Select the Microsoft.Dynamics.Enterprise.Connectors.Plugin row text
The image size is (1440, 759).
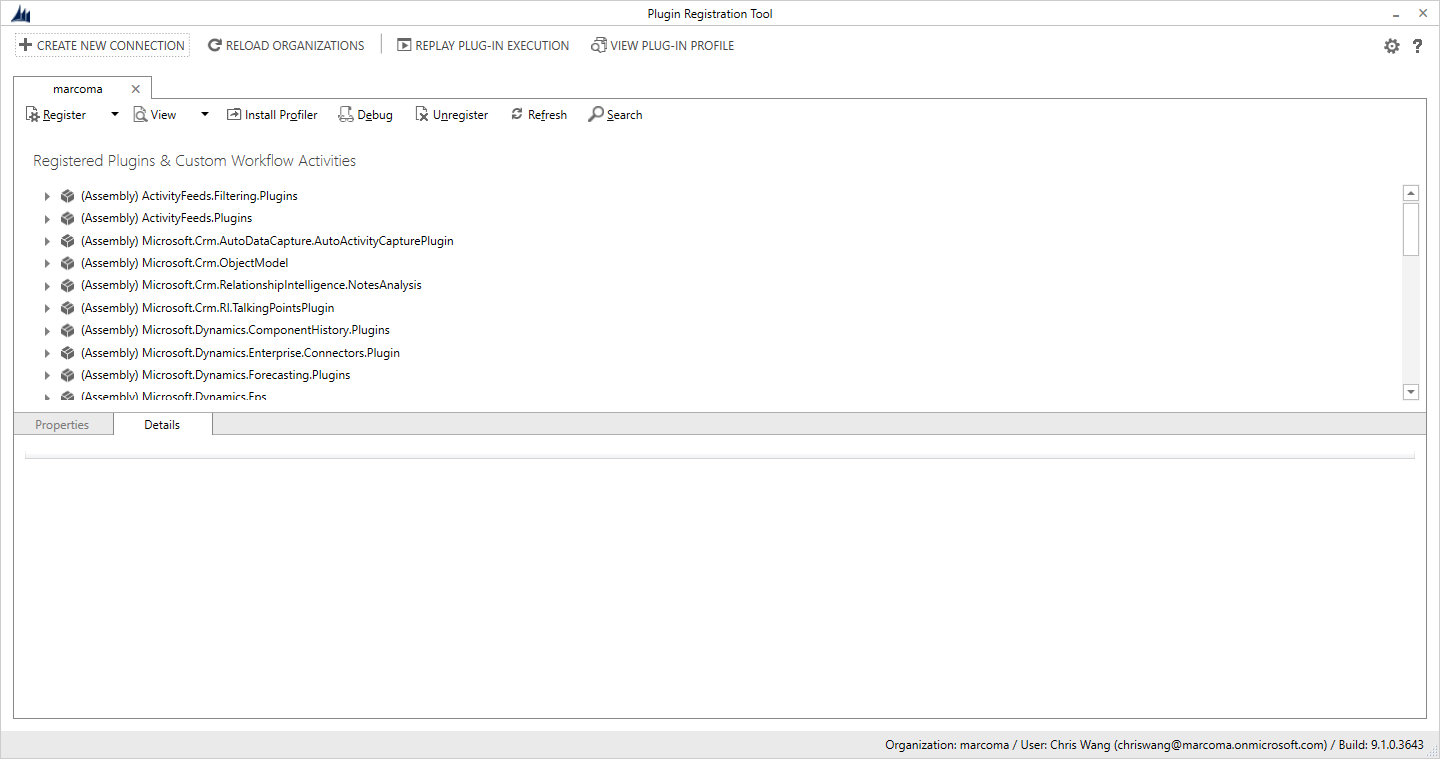[x=240, y=353]
